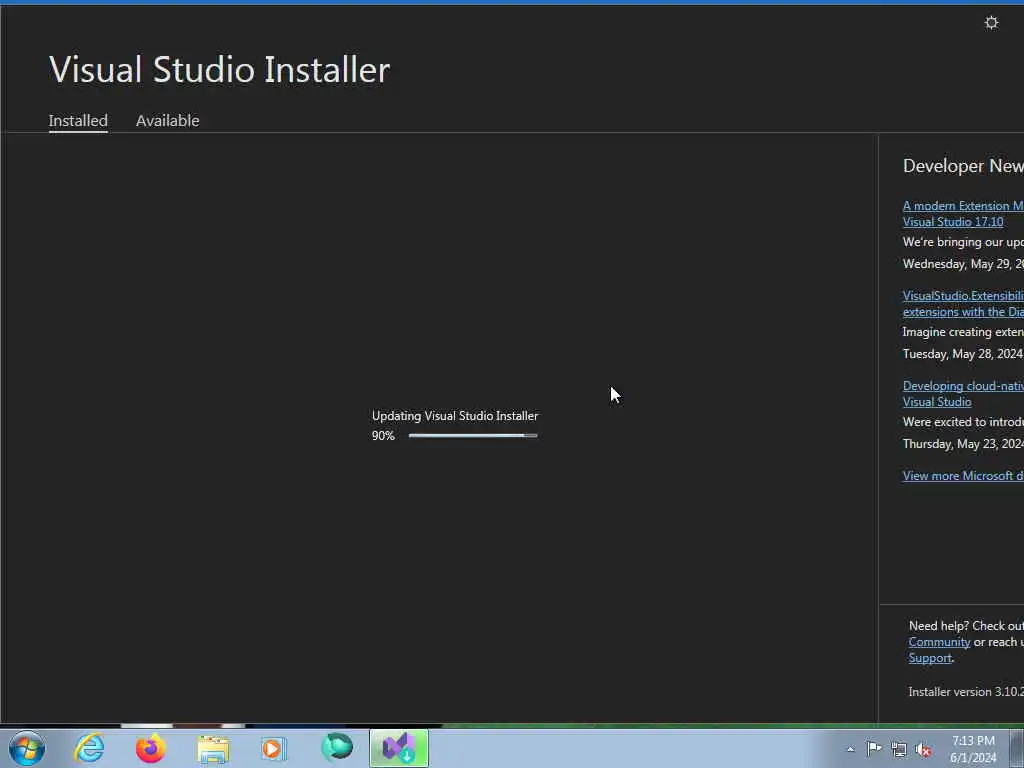
Task: Open the Community help link
Action: point(939,642)
